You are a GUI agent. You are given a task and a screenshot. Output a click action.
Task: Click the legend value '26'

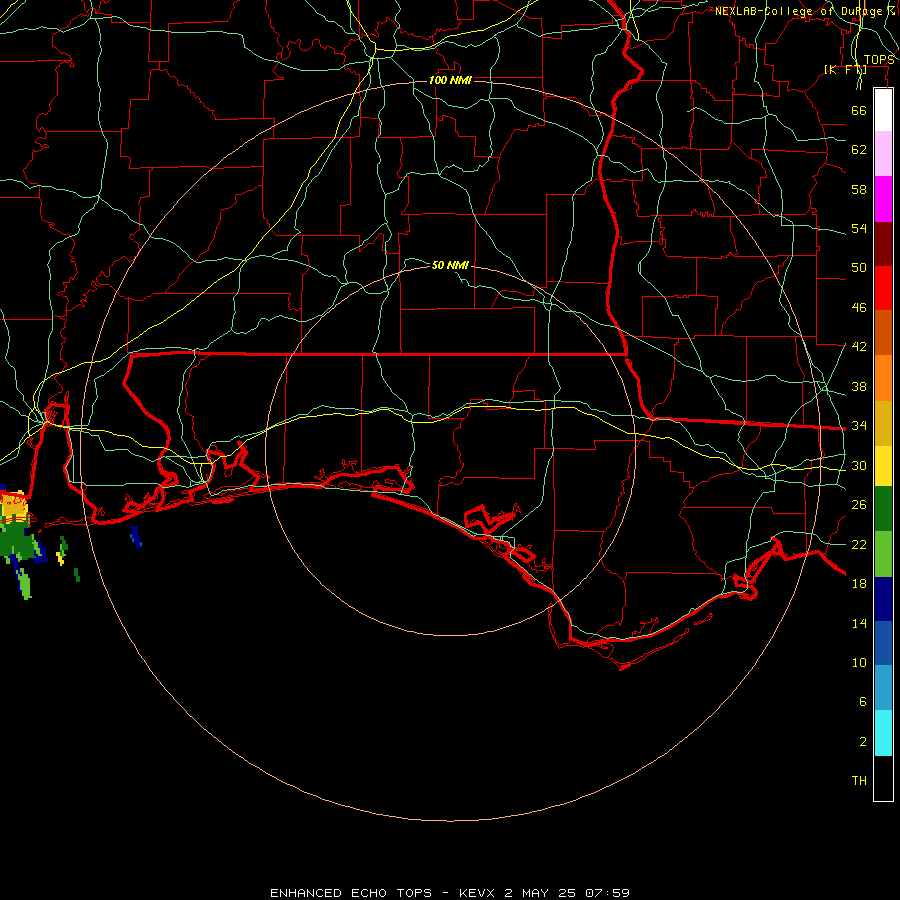coord(859,505)
